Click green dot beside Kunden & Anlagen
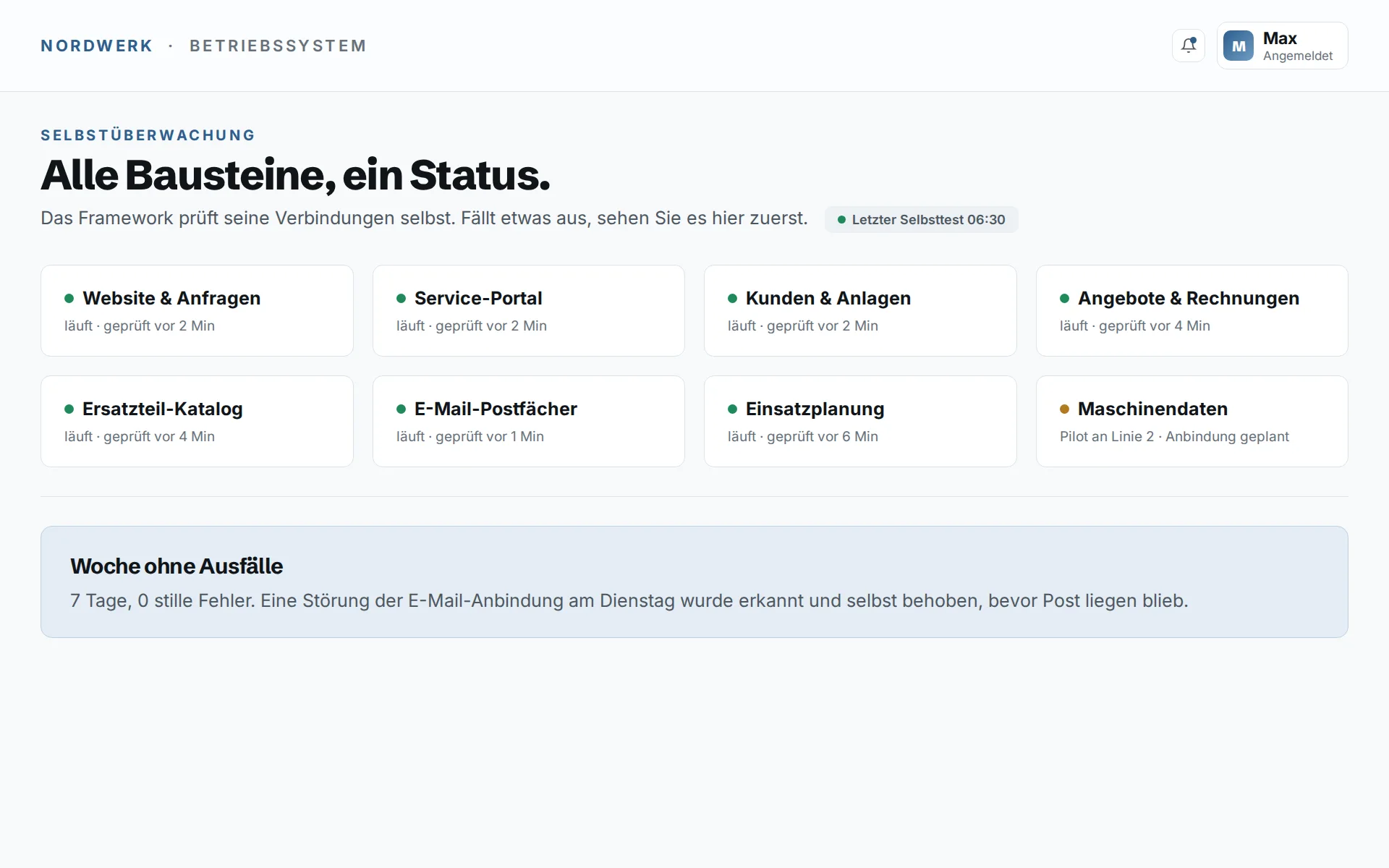The height and width of the screenshot is (868, 1389). [732, 298]
